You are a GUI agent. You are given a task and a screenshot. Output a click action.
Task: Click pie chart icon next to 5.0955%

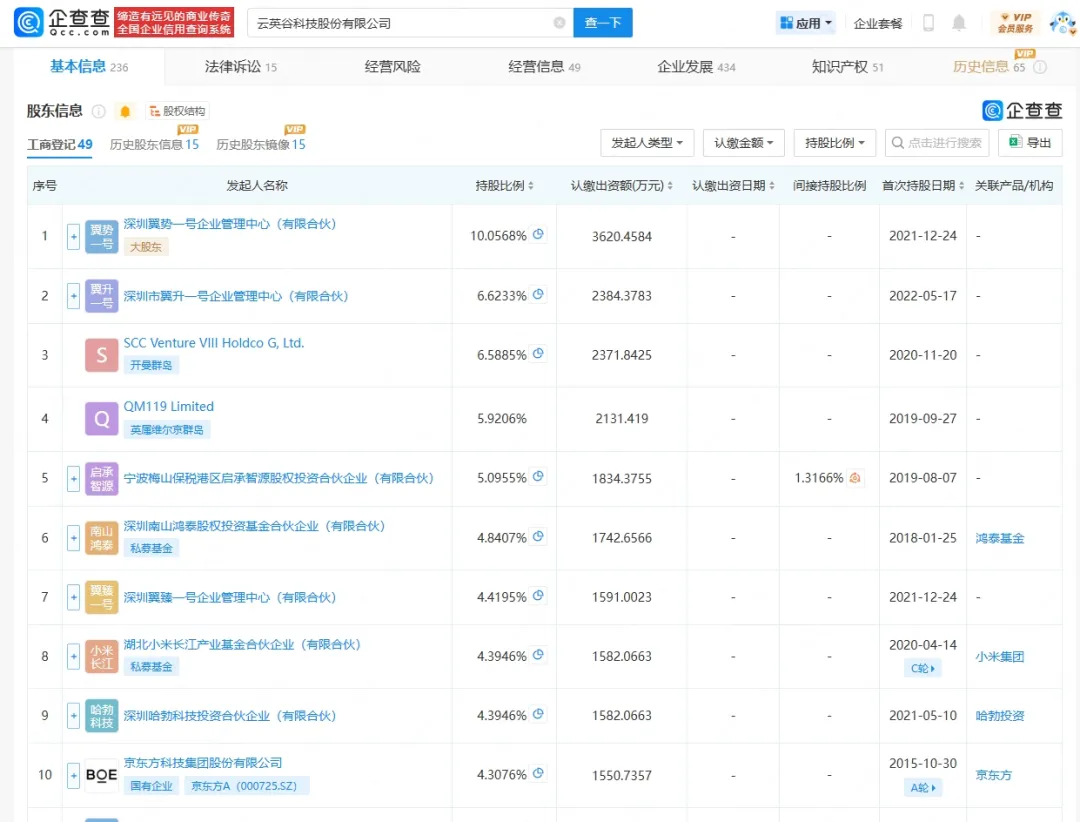(x=539, y=476)
